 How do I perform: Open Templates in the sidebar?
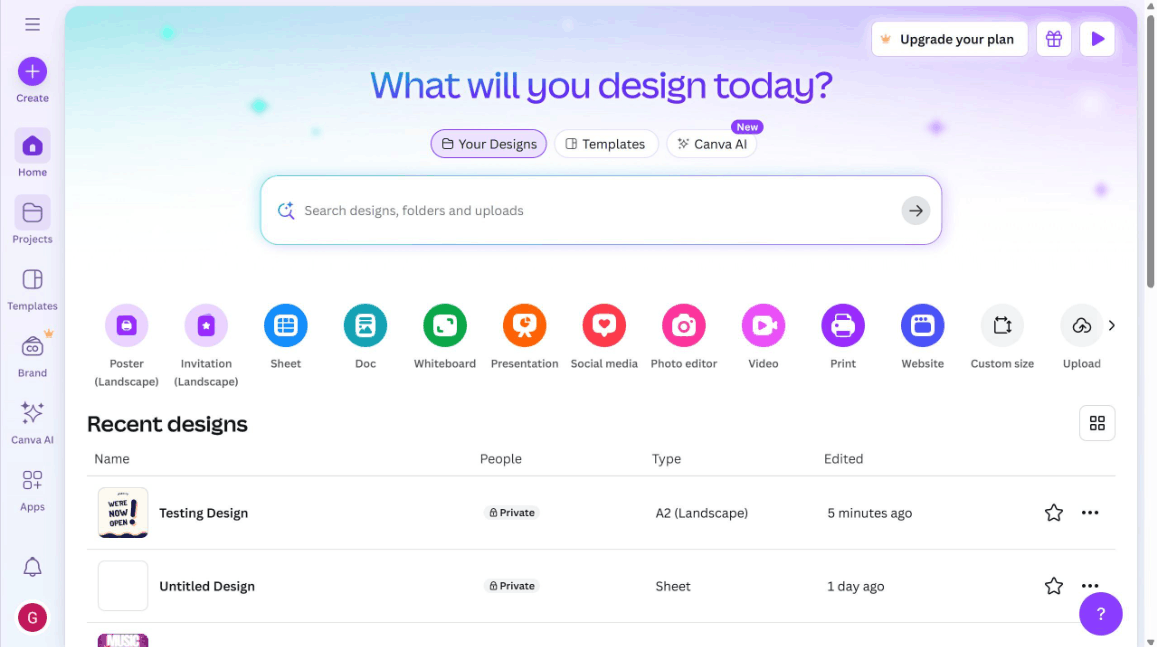pos(32,288)
